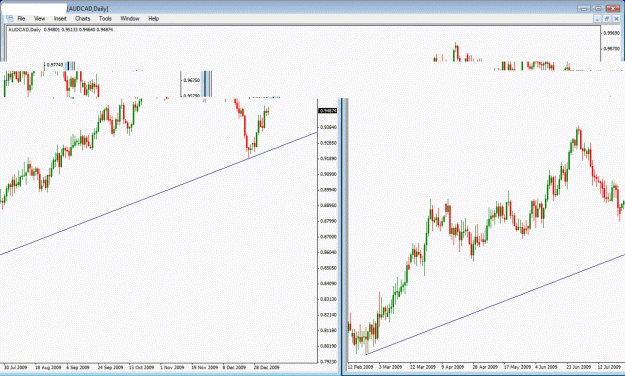Select the trendline on the left chart

pos(159,193)
